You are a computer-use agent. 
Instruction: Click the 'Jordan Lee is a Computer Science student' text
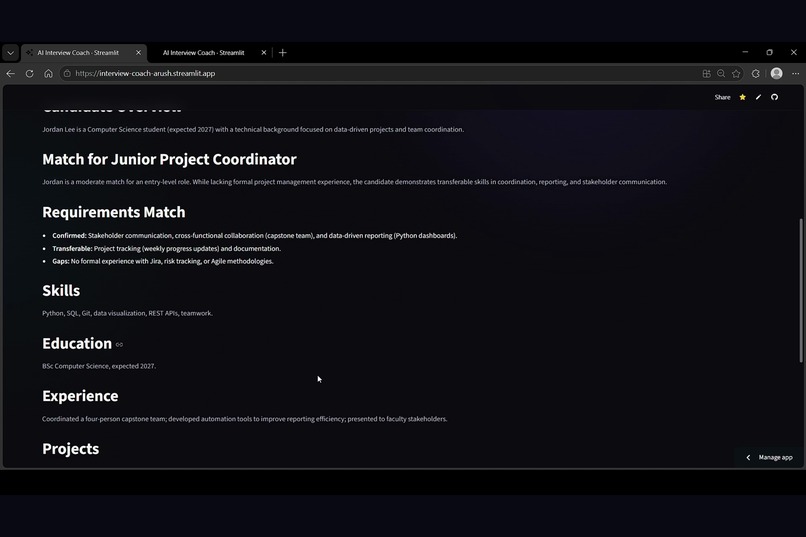pyautogui.click(x=253, y=129)
